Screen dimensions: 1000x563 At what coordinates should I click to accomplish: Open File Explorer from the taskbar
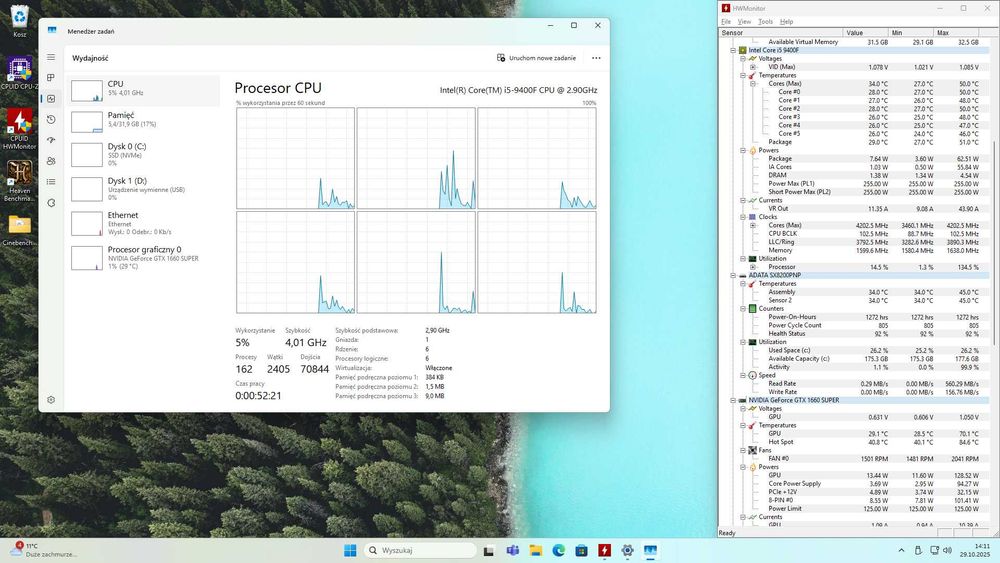pyautogui.click(x=536, y=550)
